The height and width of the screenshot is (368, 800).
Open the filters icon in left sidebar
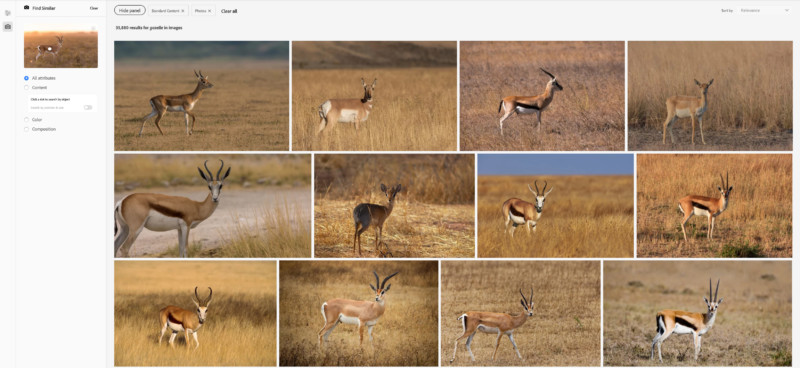(8, 13)
